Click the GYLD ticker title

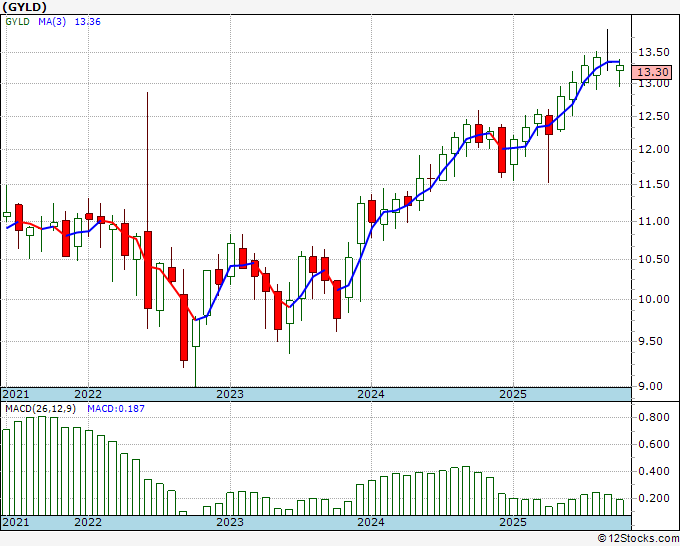click(x=25, y=7)
